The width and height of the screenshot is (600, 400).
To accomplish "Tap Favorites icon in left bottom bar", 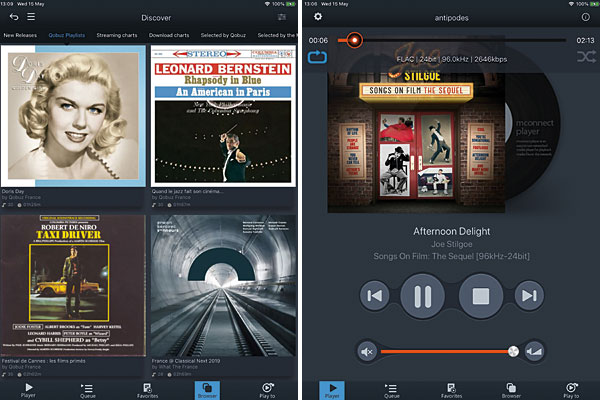I will (x=147, y=390).
